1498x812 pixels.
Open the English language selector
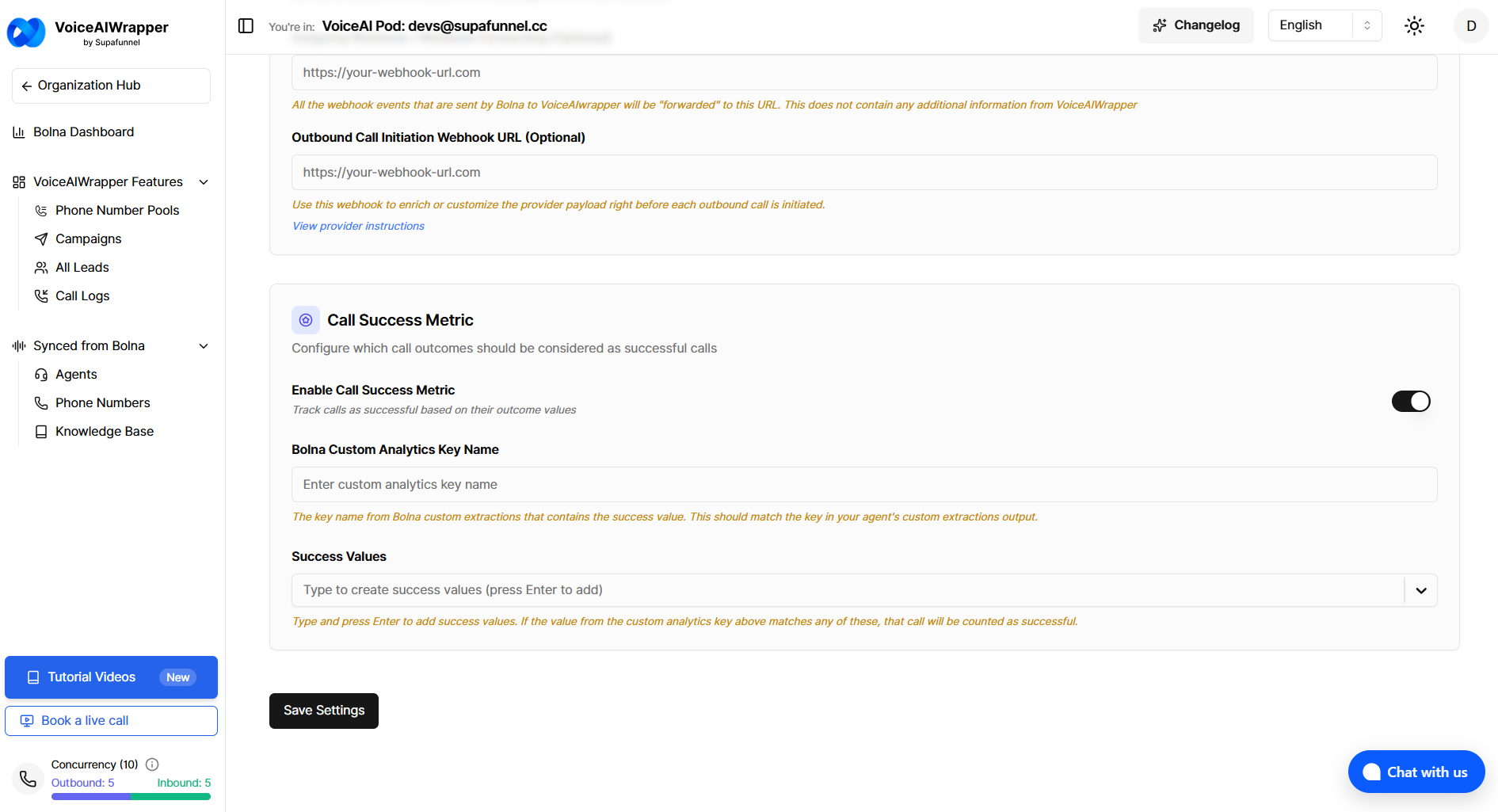tap(1325, 25)
